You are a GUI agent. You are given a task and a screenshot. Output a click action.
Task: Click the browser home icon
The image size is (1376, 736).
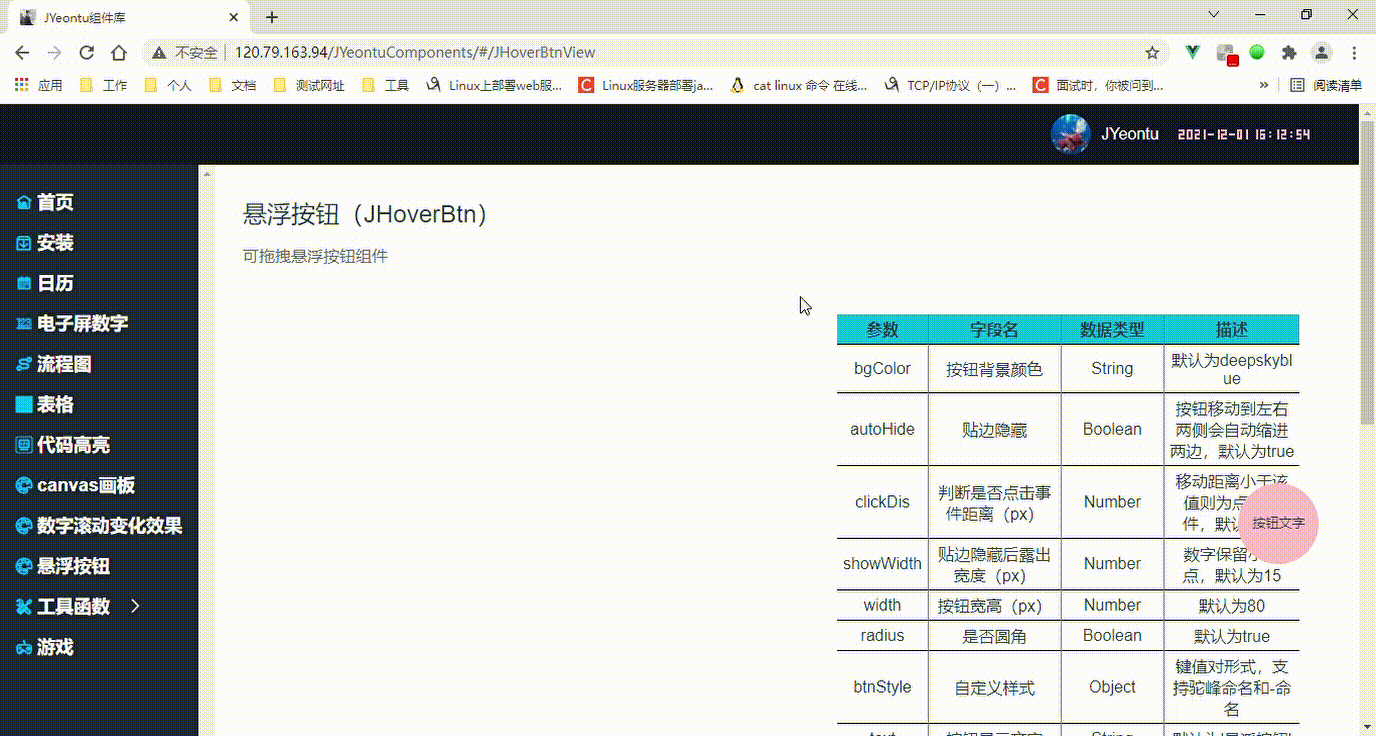click(x=119, y=52)
